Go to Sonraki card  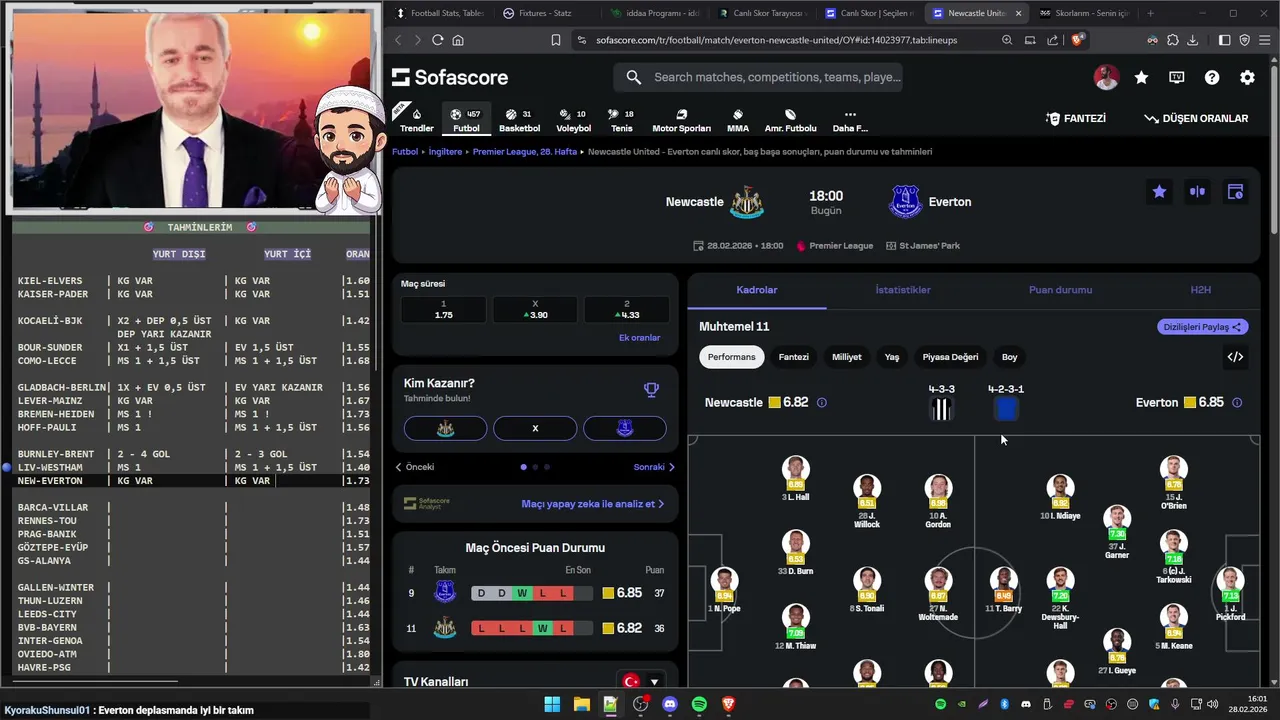(654, 467)
